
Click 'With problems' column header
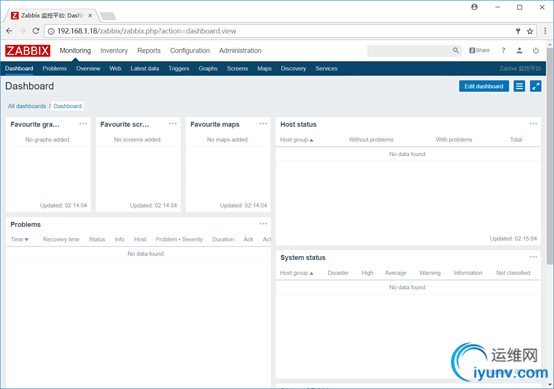pyautogui.click(x=454, y=140)
